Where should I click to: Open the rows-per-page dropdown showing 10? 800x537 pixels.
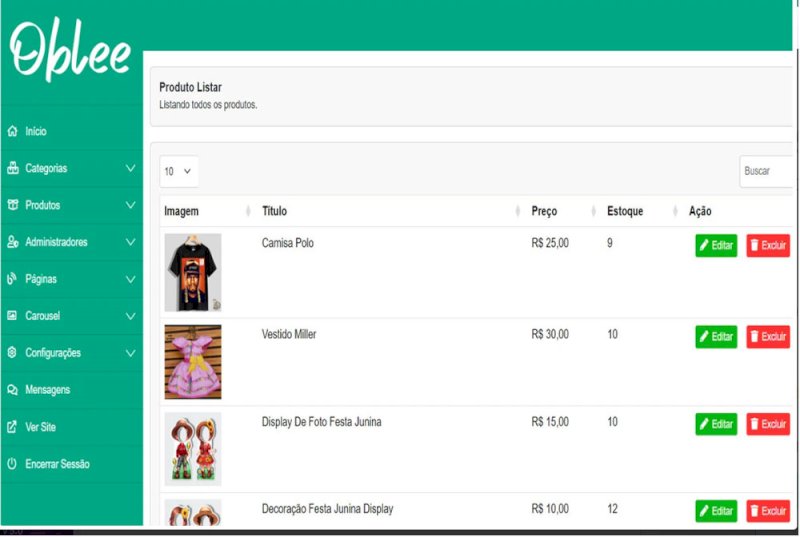[x=178, y=171]
